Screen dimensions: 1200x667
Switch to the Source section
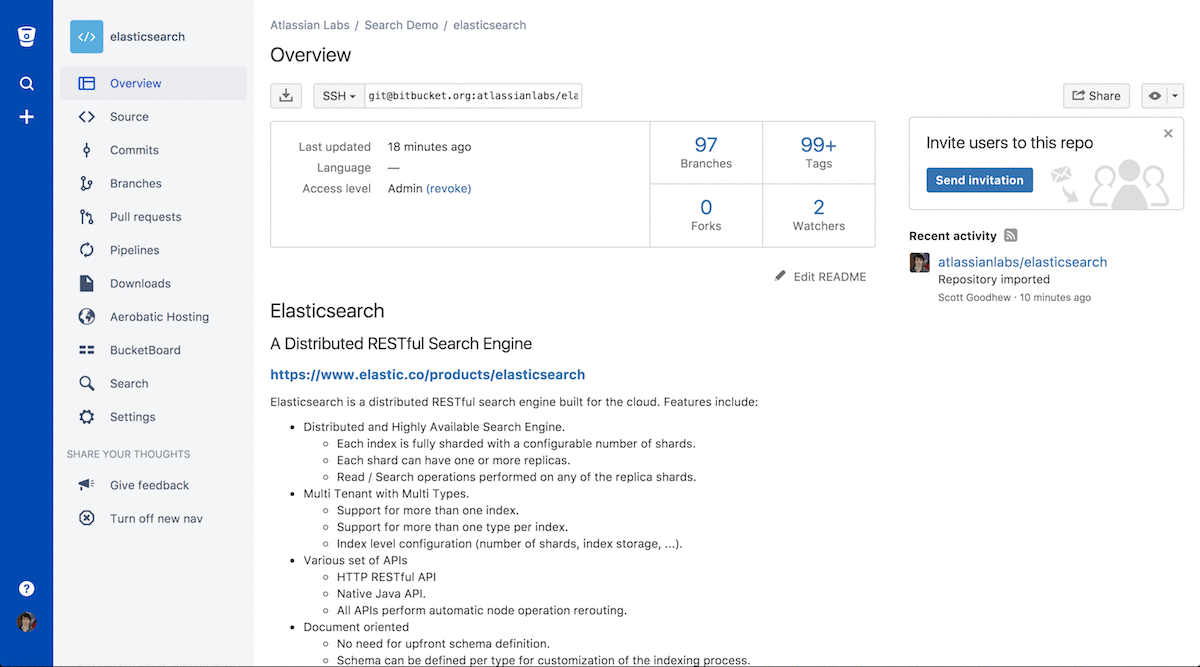pyautogui.click(x=128, y=116)
